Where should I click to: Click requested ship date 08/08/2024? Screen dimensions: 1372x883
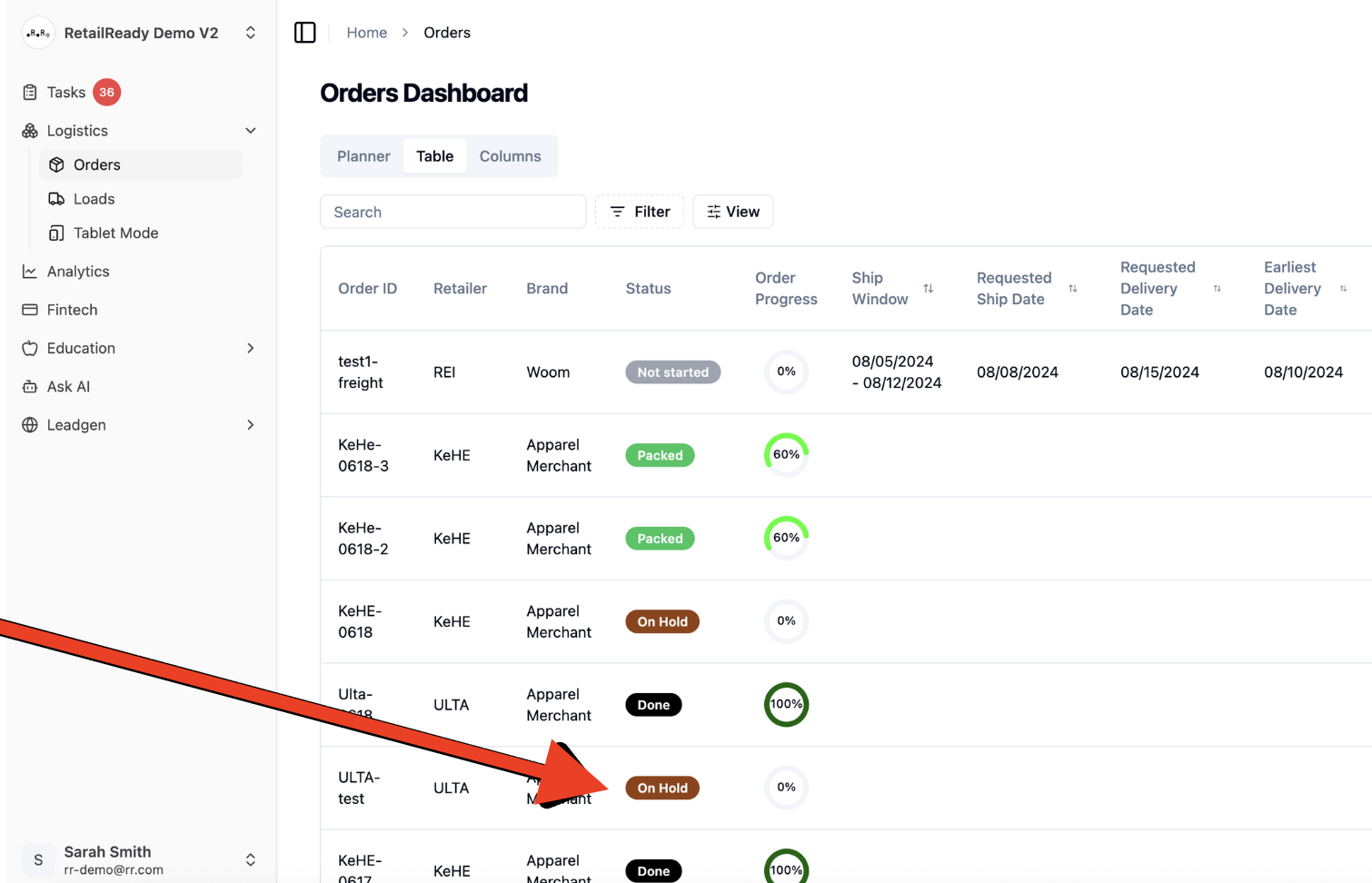coord(1018,372)
